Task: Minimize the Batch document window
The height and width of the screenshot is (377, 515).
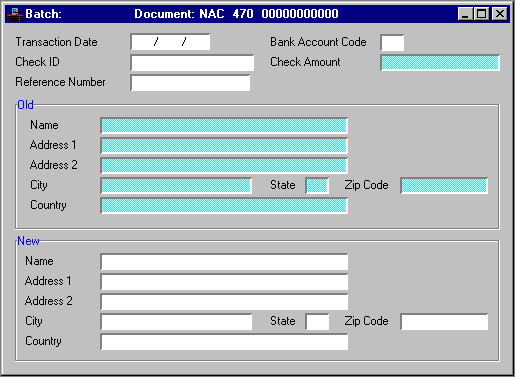Action: click(x=465, y=14)
